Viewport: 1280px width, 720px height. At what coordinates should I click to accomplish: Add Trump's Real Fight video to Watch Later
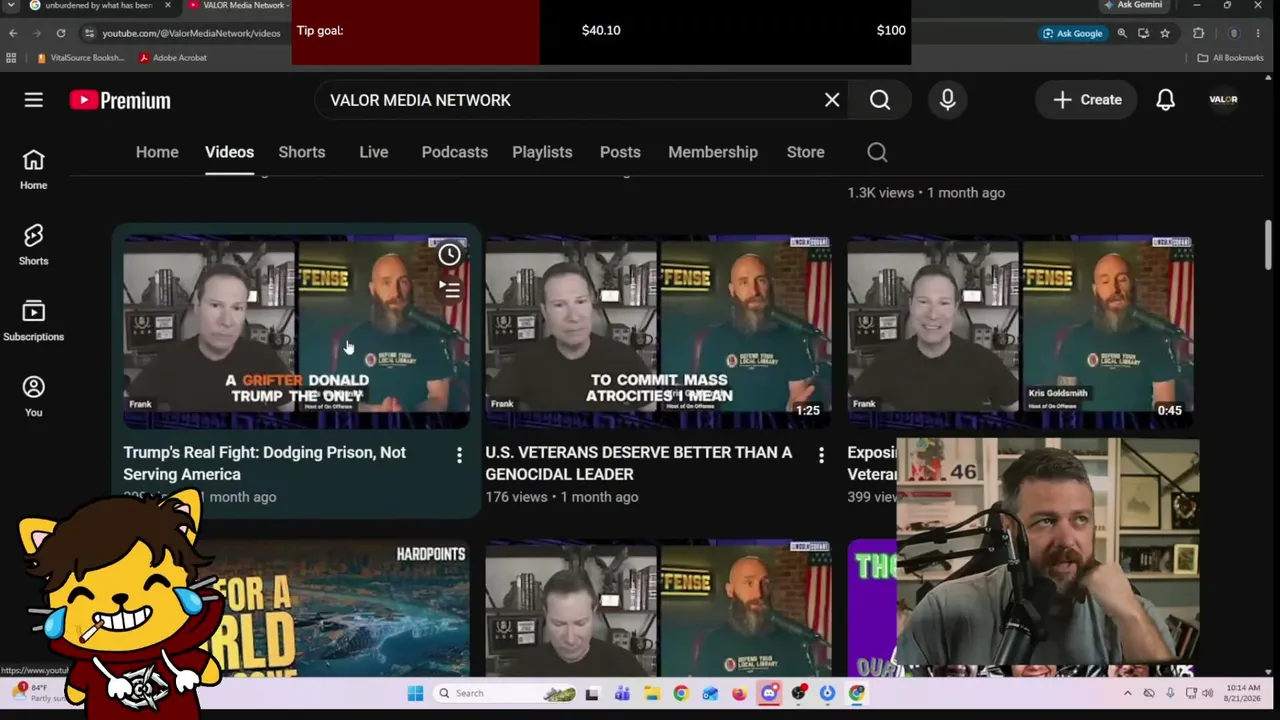coord(449,255)
